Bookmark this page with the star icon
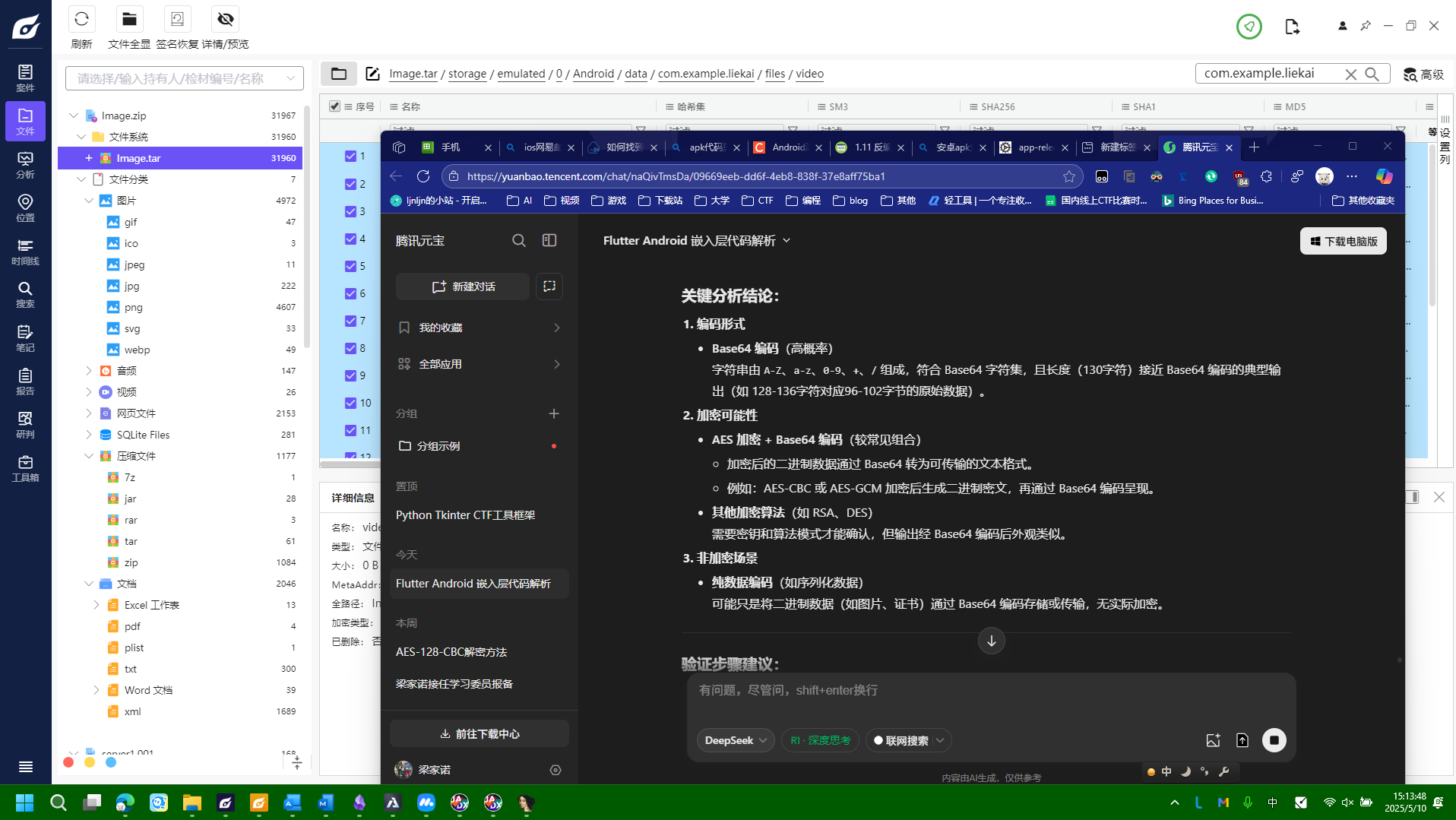 pyautogui.click(x=1069, y=176)
